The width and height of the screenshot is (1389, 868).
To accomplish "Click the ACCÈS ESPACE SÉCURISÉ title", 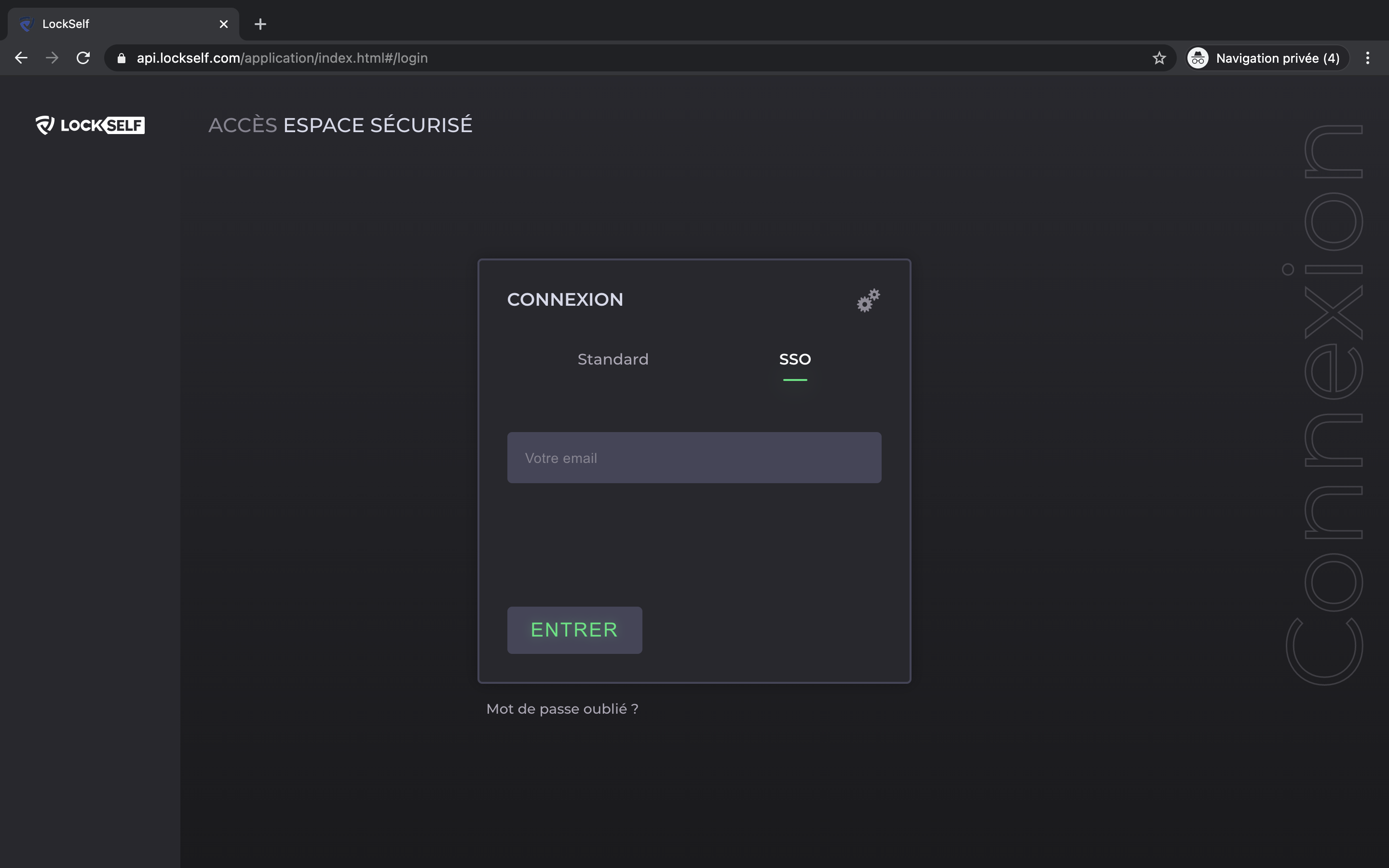I will click(340, 125).
